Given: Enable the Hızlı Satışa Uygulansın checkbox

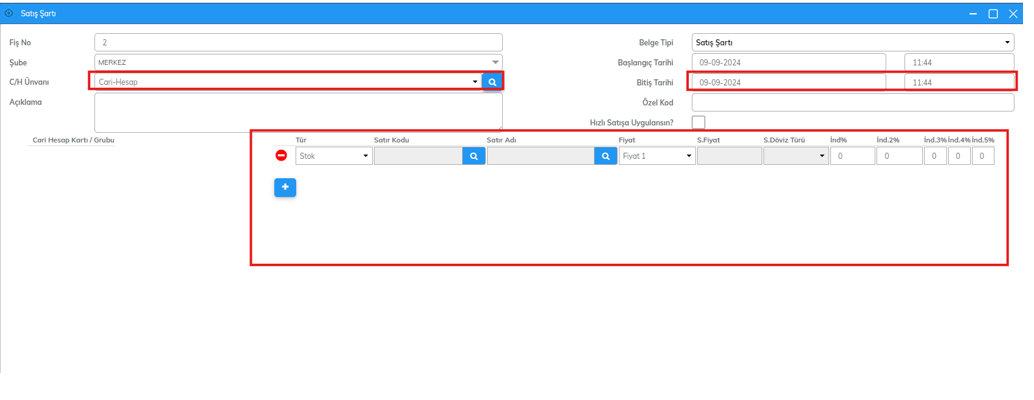Looking at the screenshot, I should 698,122.
